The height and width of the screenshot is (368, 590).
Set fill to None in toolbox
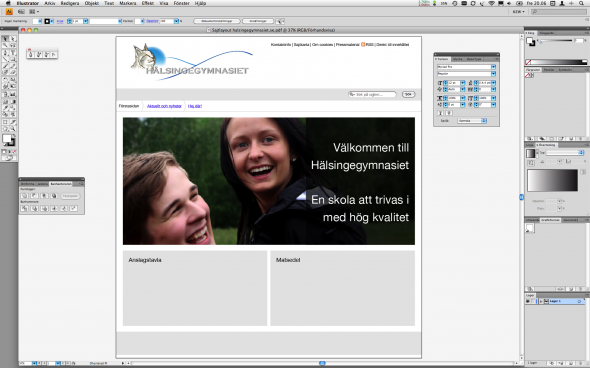[x=14, y=152]
